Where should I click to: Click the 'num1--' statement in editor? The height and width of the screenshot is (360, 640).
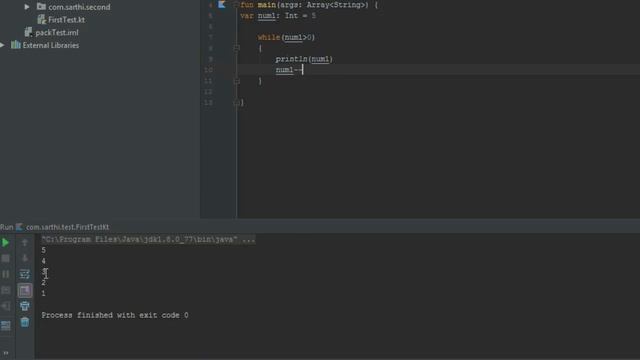pyautogui.click(x=289, y=70)
